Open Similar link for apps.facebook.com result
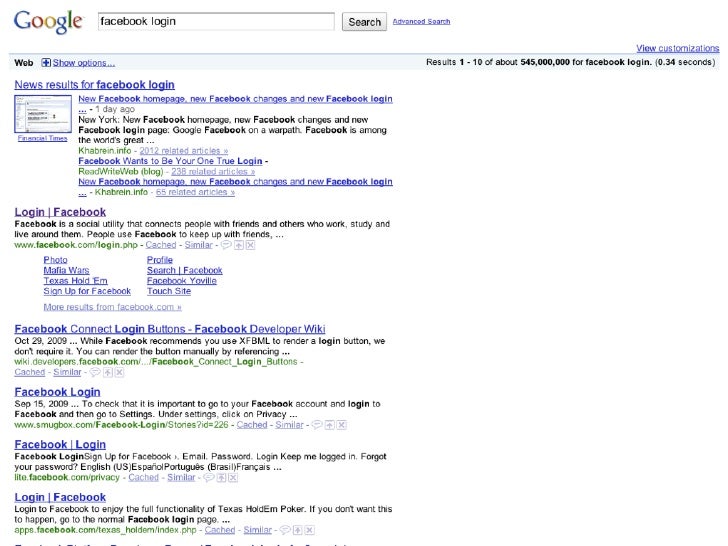The width and height of the screenshot is (728, 546). (258, 530)
